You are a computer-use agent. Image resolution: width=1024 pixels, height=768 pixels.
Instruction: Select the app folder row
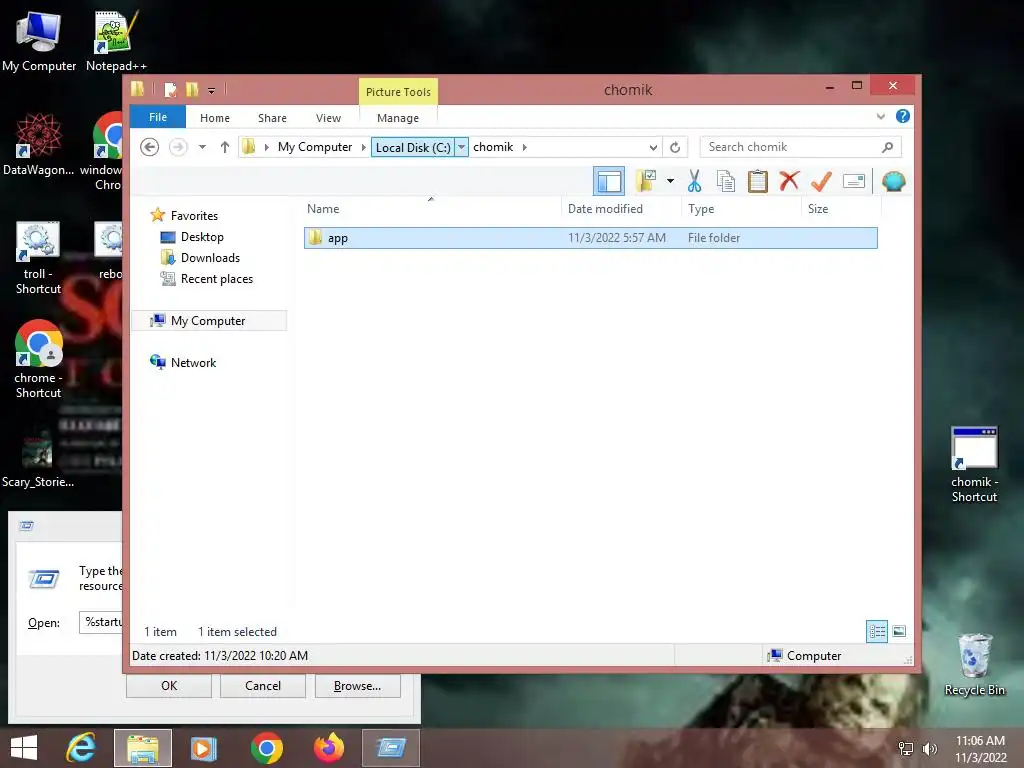(x=590, y=238)
